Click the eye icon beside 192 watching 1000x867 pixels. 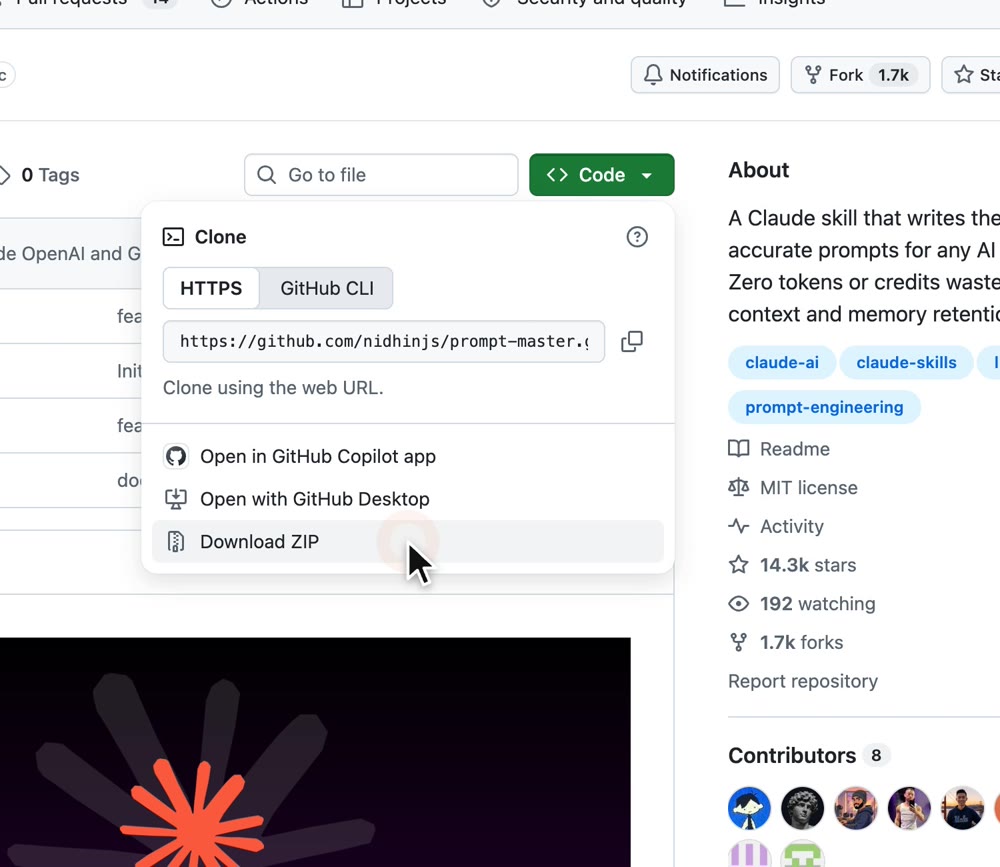[x=739, y=604]
